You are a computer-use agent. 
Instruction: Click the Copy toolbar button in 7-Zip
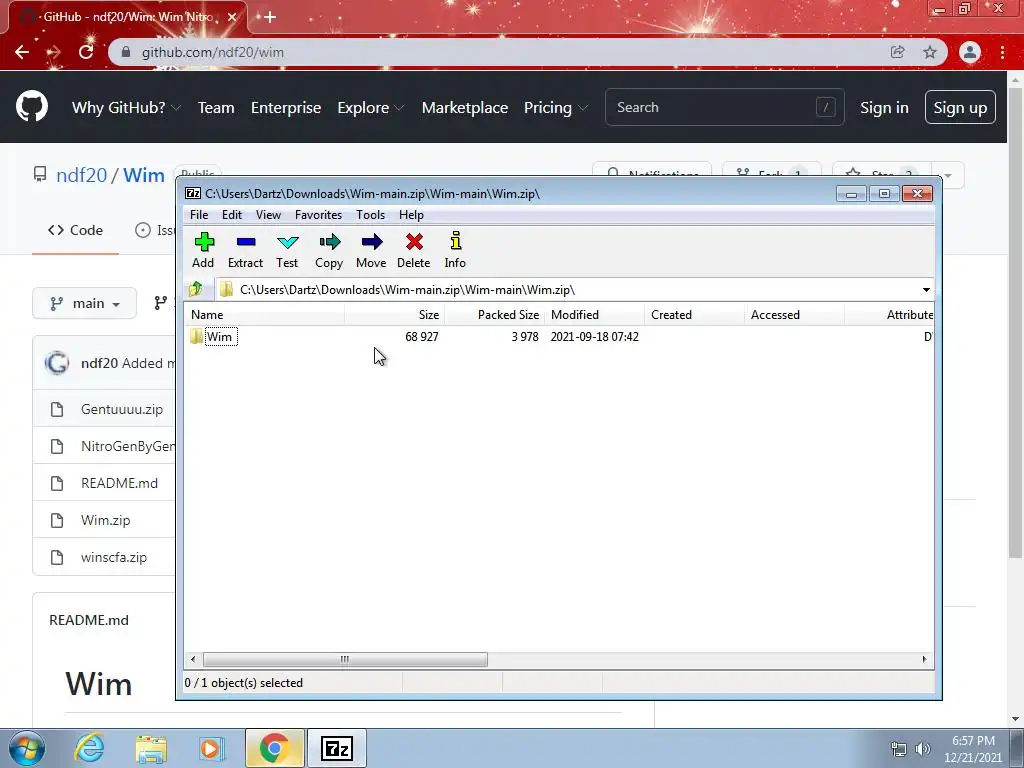pyautogui.click(x=329, y=250)
